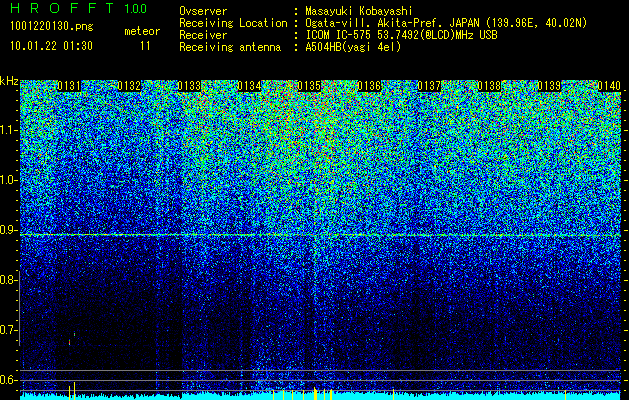
Task: Click the 0.7 frequency axis label
Action: (8, 330)
